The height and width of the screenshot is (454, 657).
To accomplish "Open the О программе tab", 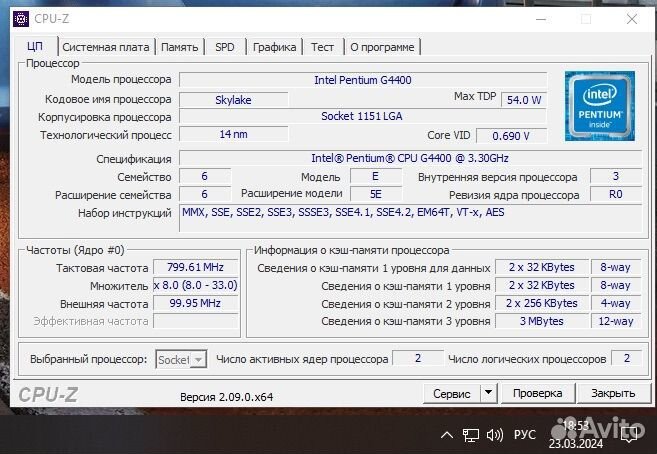I will tap(382, 47).
